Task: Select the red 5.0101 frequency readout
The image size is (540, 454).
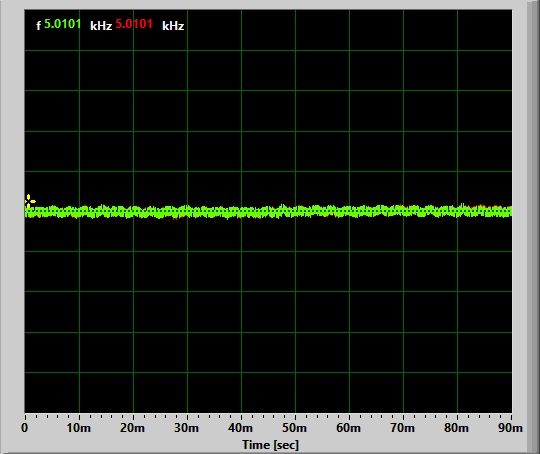Action: [x=134, y=24]
